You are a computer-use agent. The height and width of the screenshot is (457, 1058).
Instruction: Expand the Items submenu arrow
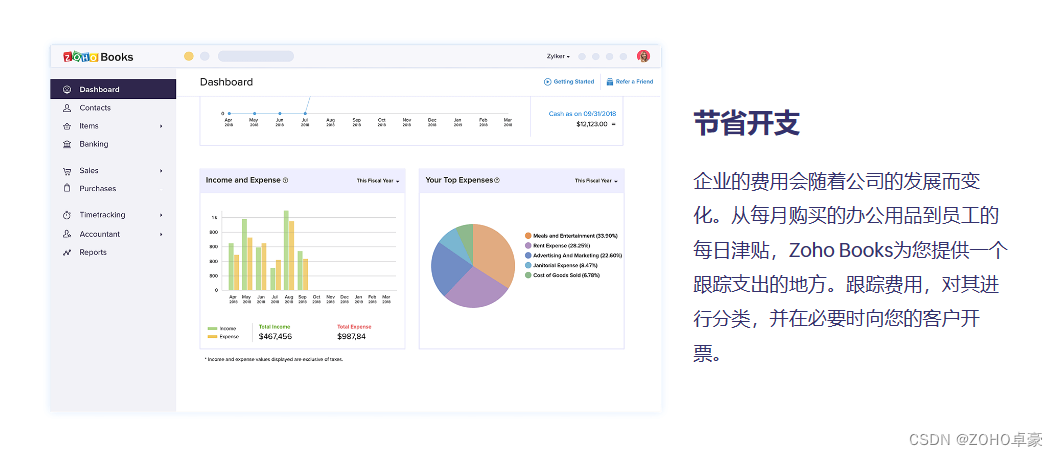[x=161, y=126]
